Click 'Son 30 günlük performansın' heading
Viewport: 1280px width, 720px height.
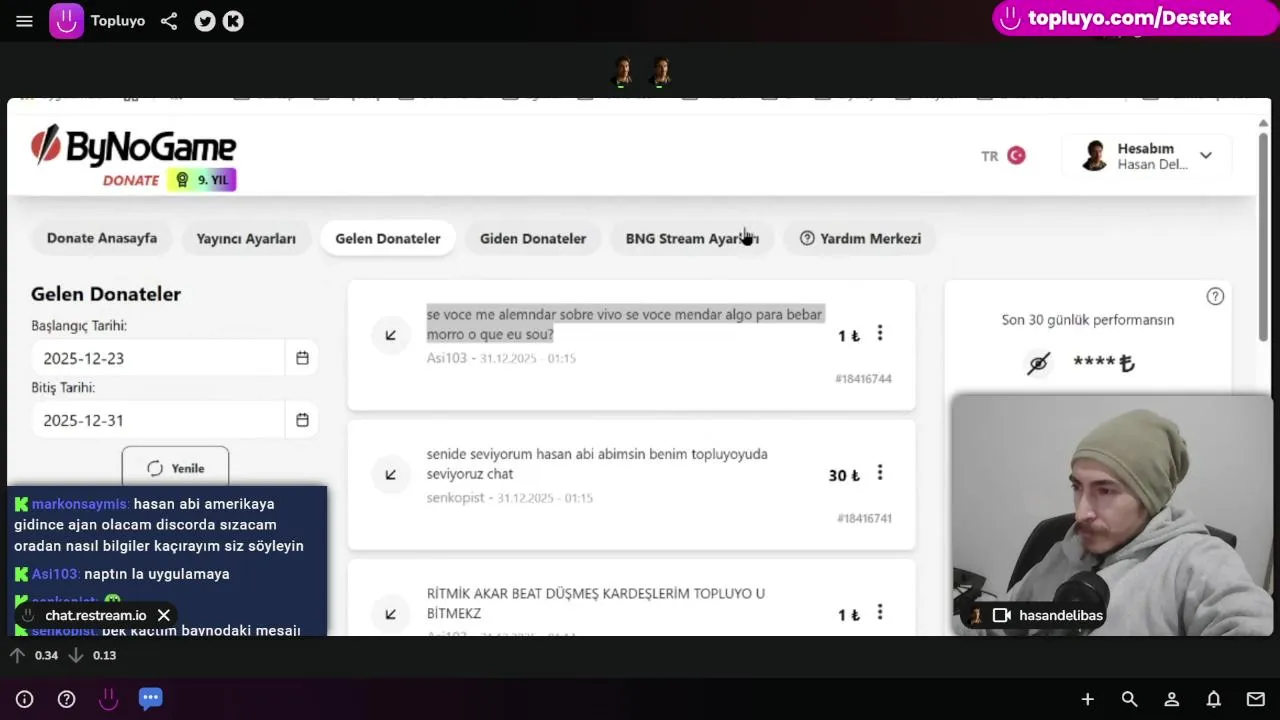1088,320
